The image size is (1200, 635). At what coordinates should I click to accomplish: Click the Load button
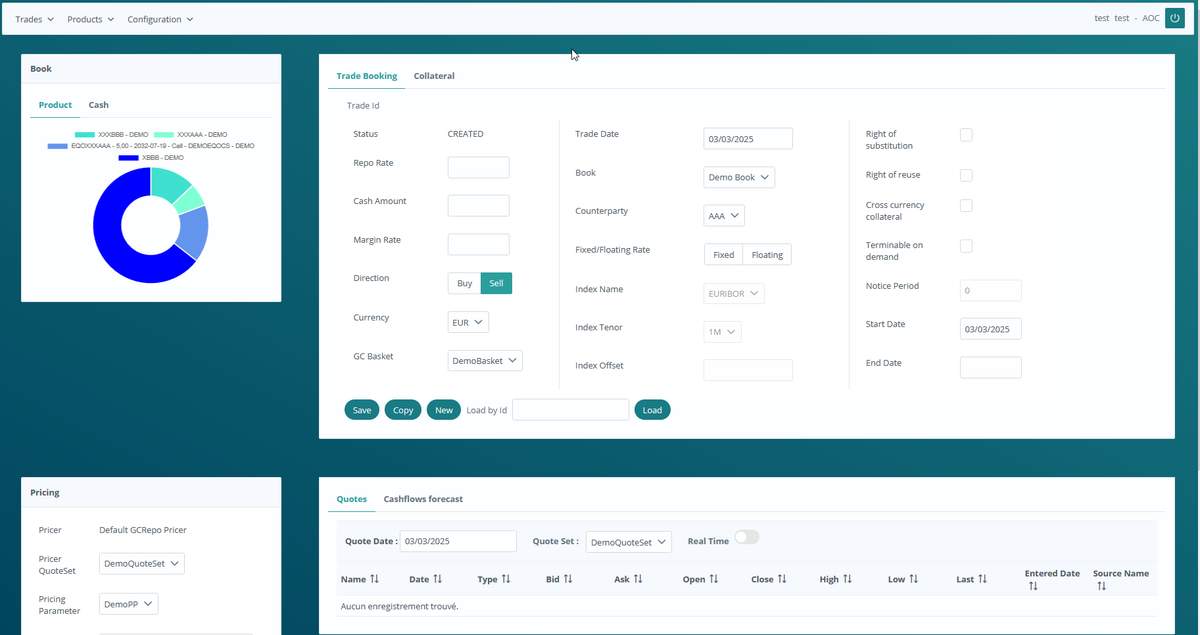[x=652, y=410]
